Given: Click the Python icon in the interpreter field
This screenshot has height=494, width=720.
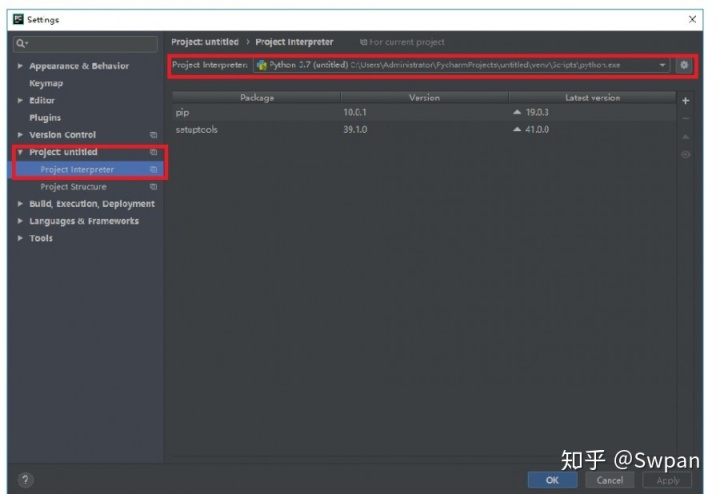Looking at the screenshot, I should point(262,65).
